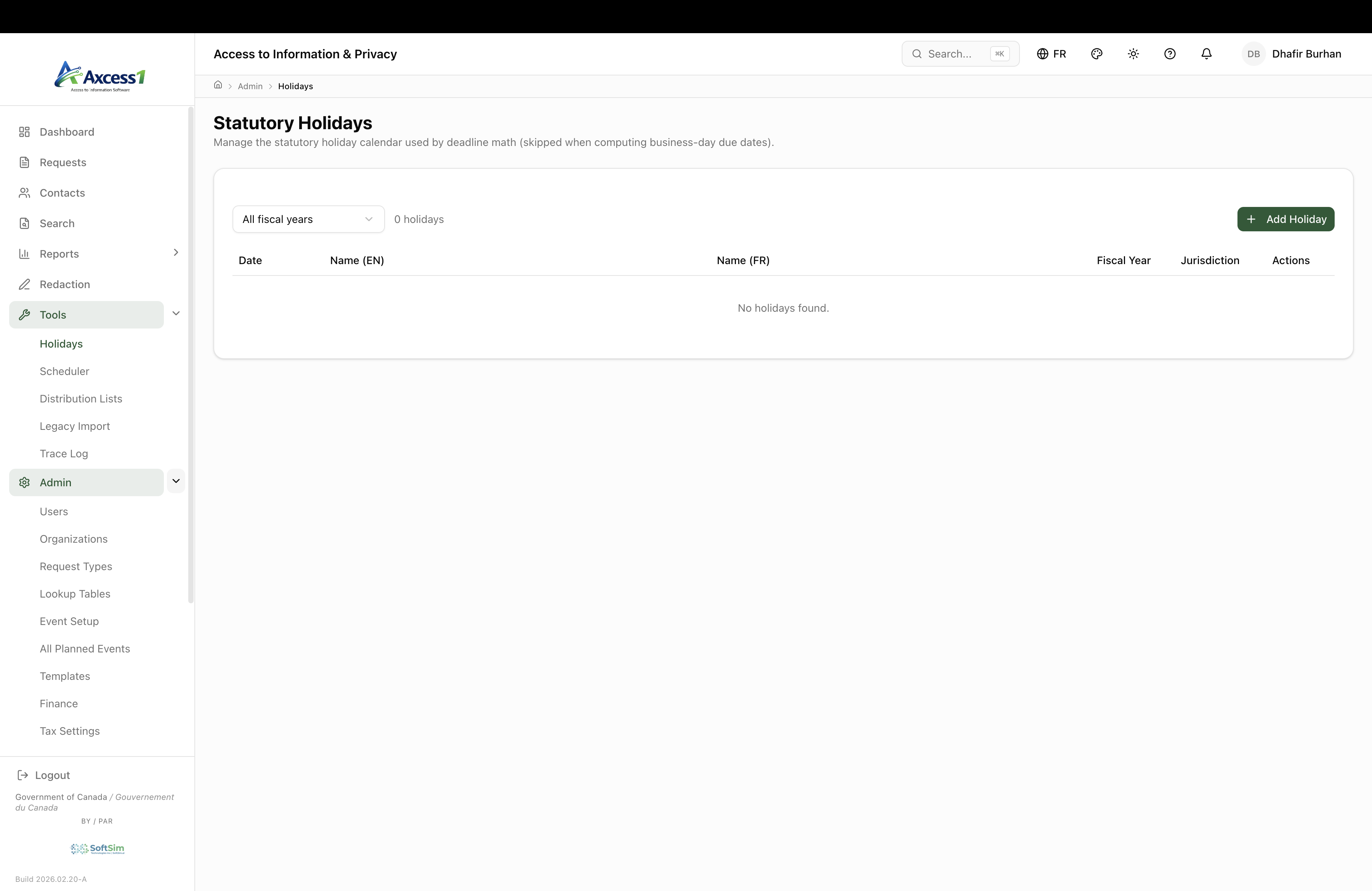The width and height of the screenshot is (1372, 891).
Task: Click the home icon in the breadcrumb
Action: tap(218, 85)
